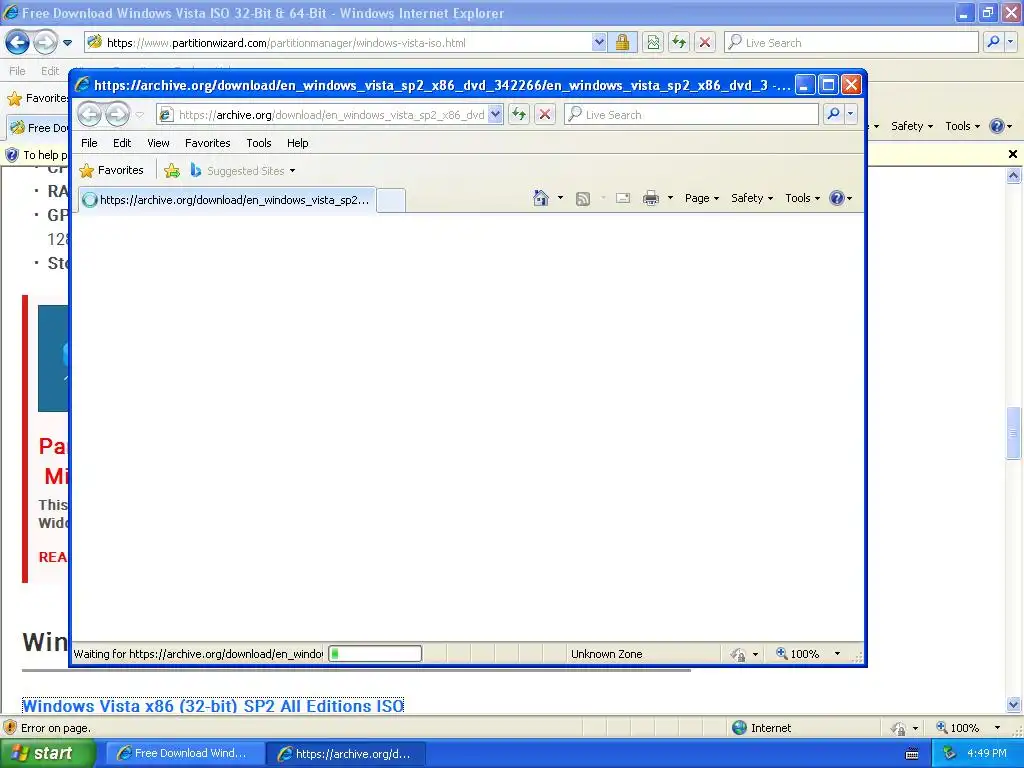Open zoom dropdown arrow in popup status bar
1024x768 pixels.
point(837,654)
